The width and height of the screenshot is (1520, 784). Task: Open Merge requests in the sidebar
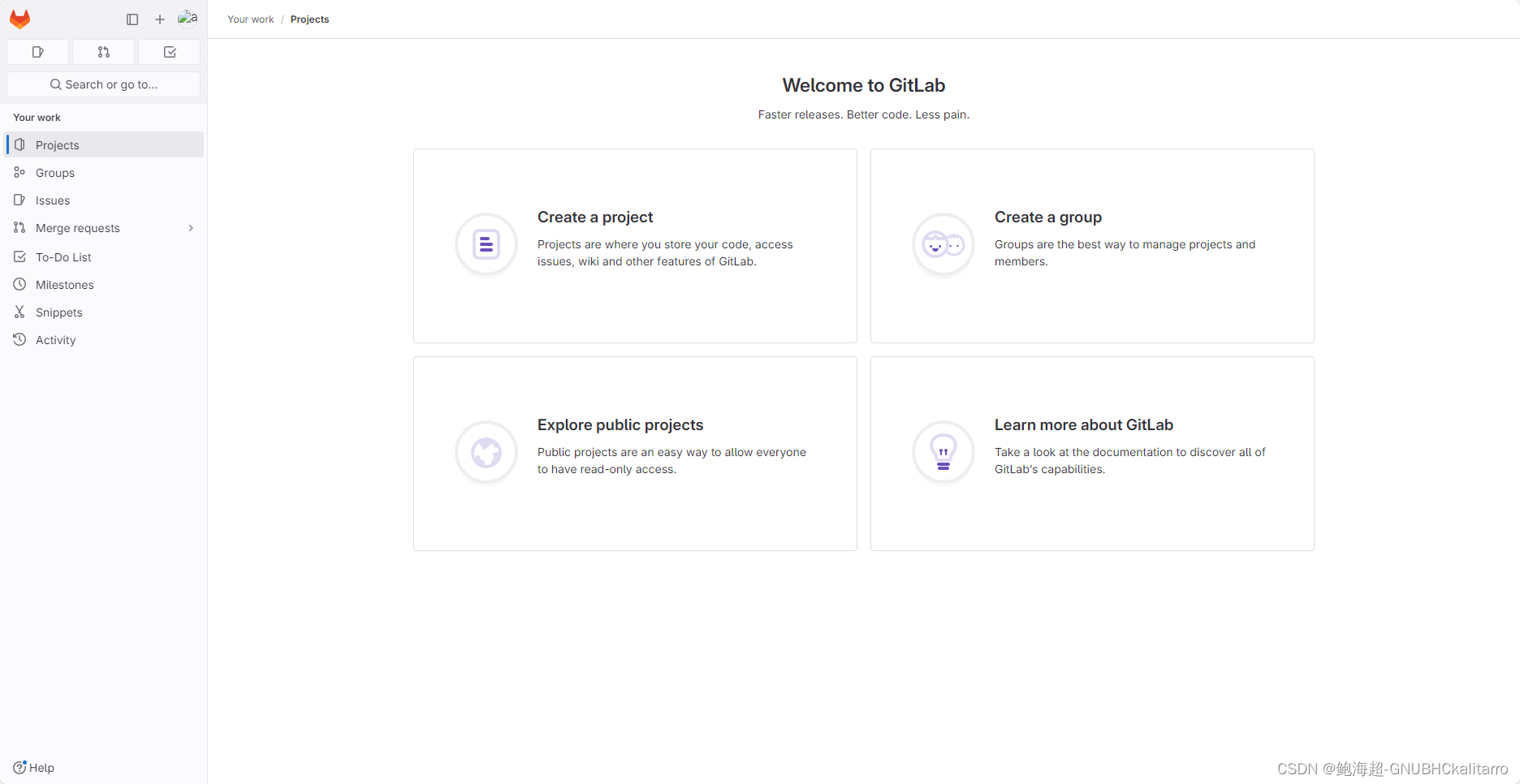pyautogui.click(x=105, y=228)
